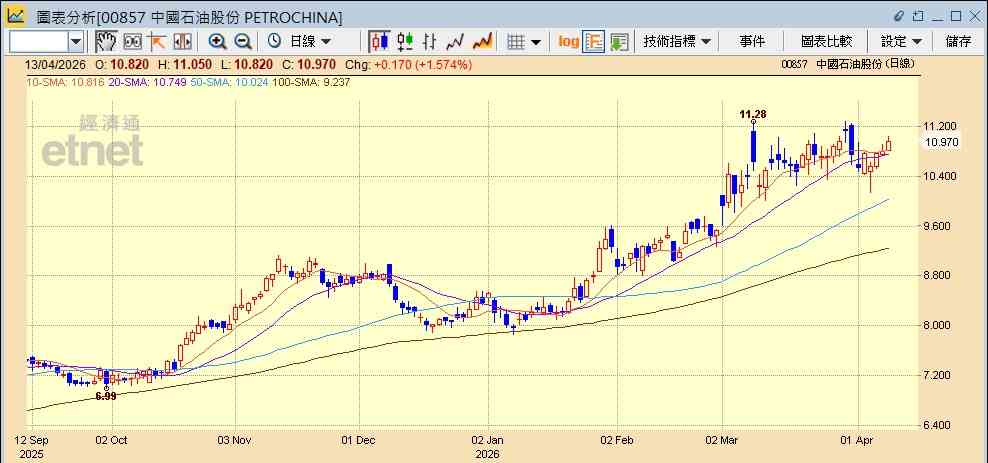Click the 20-SMA: 10.749 legend label
Image resolution: width=988 pixels, height=463 pixels.
pos(148,82)
